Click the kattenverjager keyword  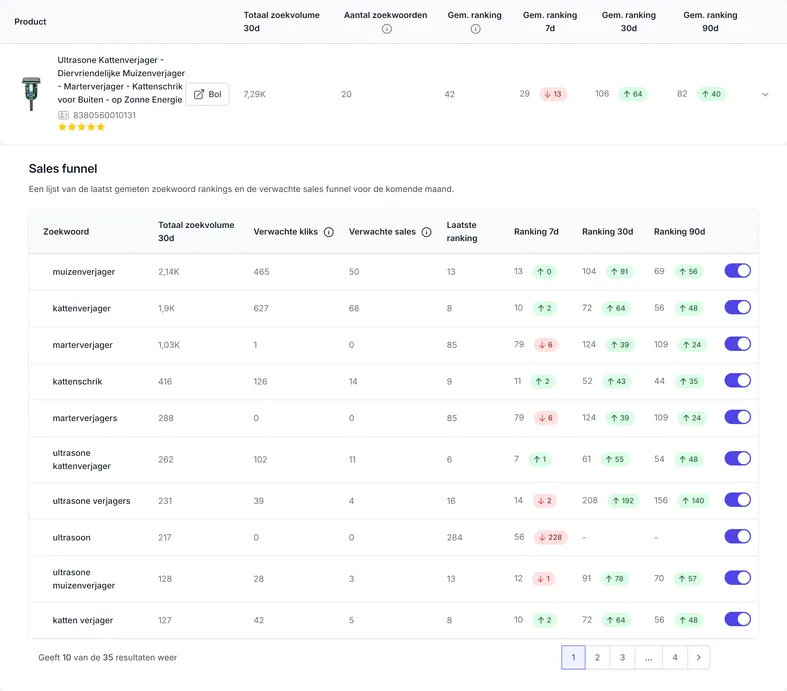coord(81,308)
